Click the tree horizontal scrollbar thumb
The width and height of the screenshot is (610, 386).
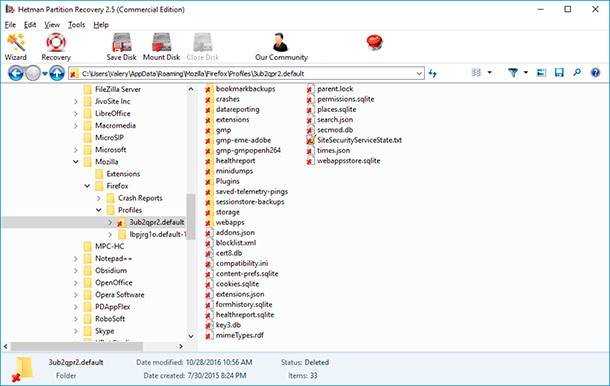tap(77, 346)
